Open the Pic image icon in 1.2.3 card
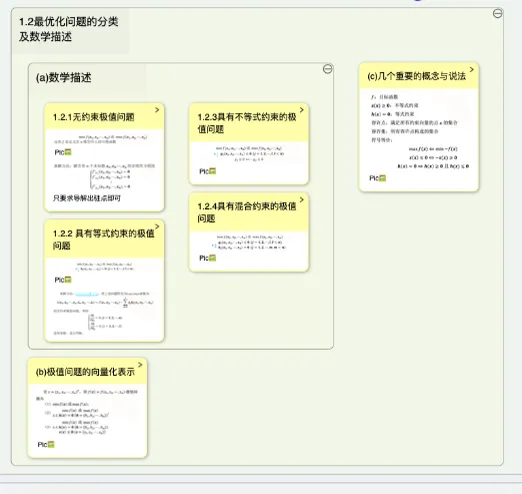Screen dimensions: 522x494 [x=212, y=171]
